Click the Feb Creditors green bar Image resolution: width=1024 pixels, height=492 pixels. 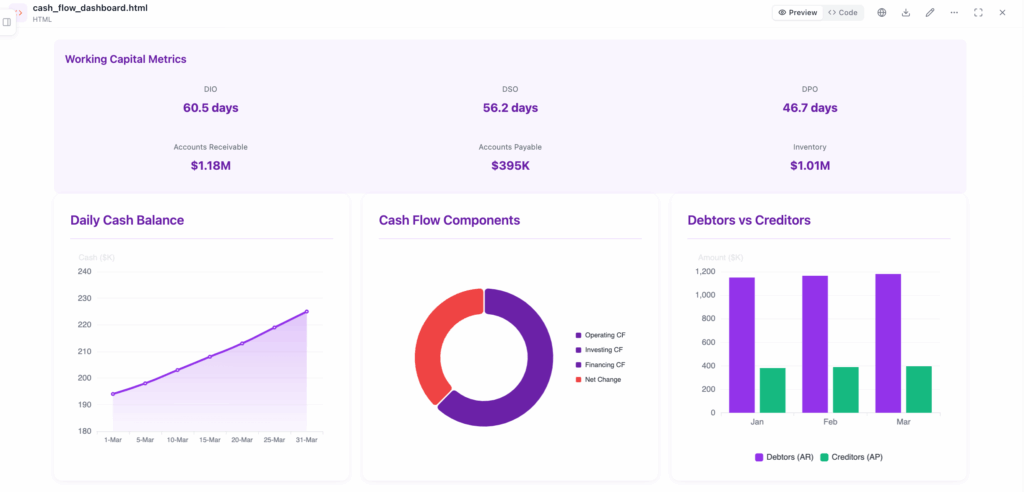845,390
